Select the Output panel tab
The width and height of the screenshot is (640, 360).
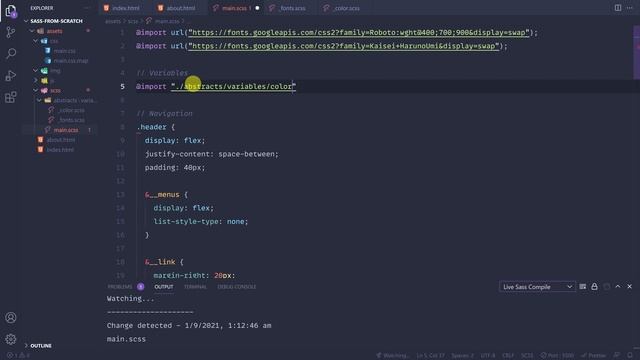point(164,287)
